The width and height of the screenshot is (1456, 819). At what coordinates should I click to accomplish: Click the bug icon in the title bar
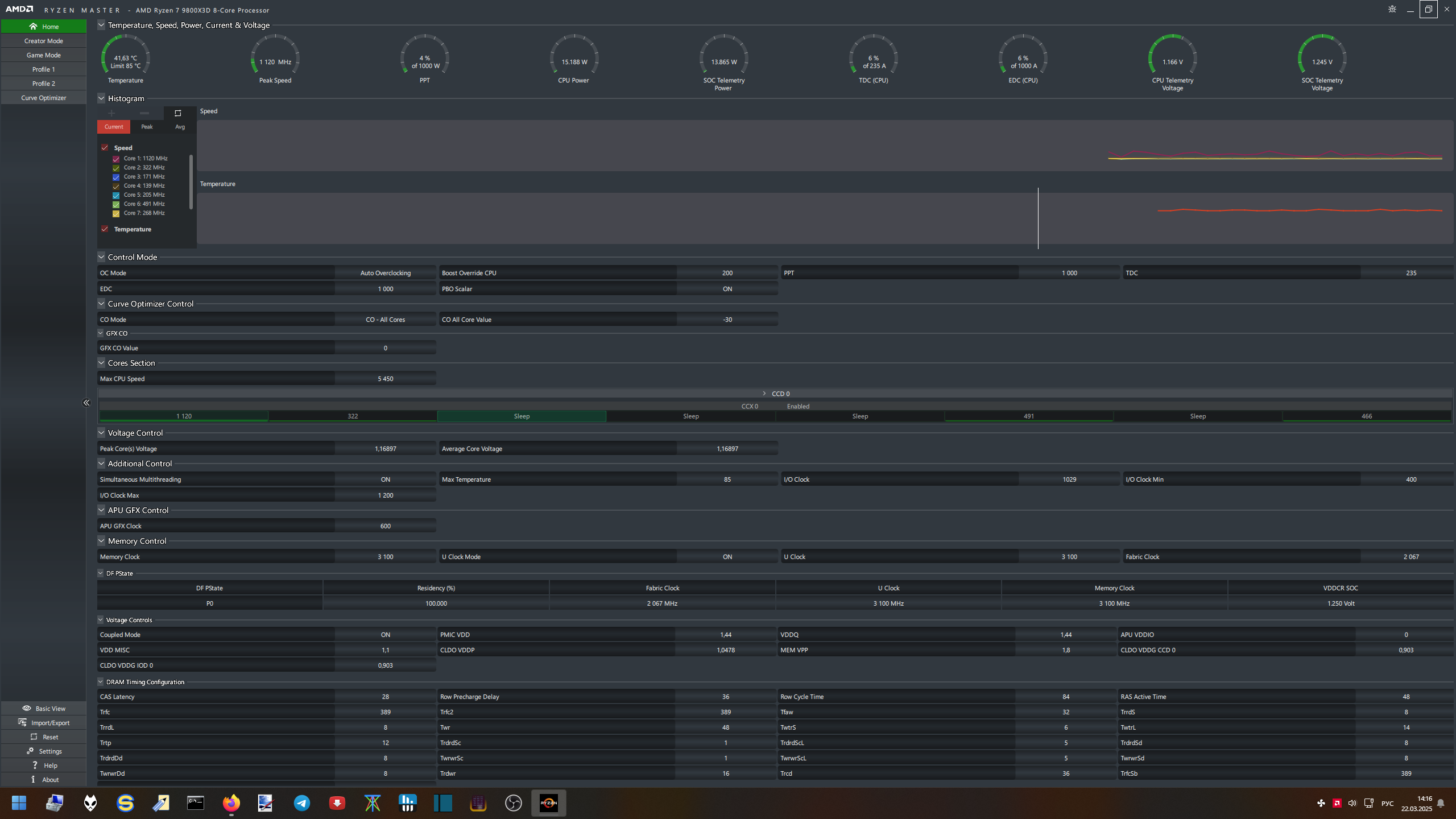tap(1392, 9)
